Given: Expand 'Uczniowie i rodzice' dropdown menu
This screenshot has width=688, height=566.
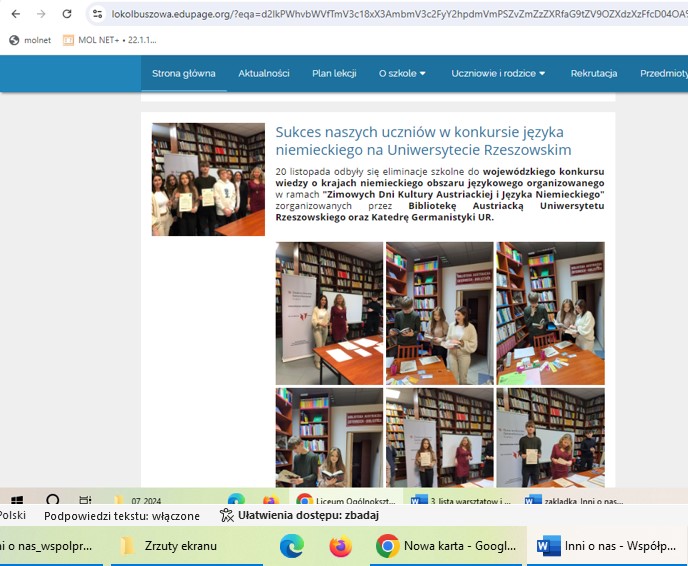Looking at the screenshot, I should pyautogui.click(x=498, y=73).
